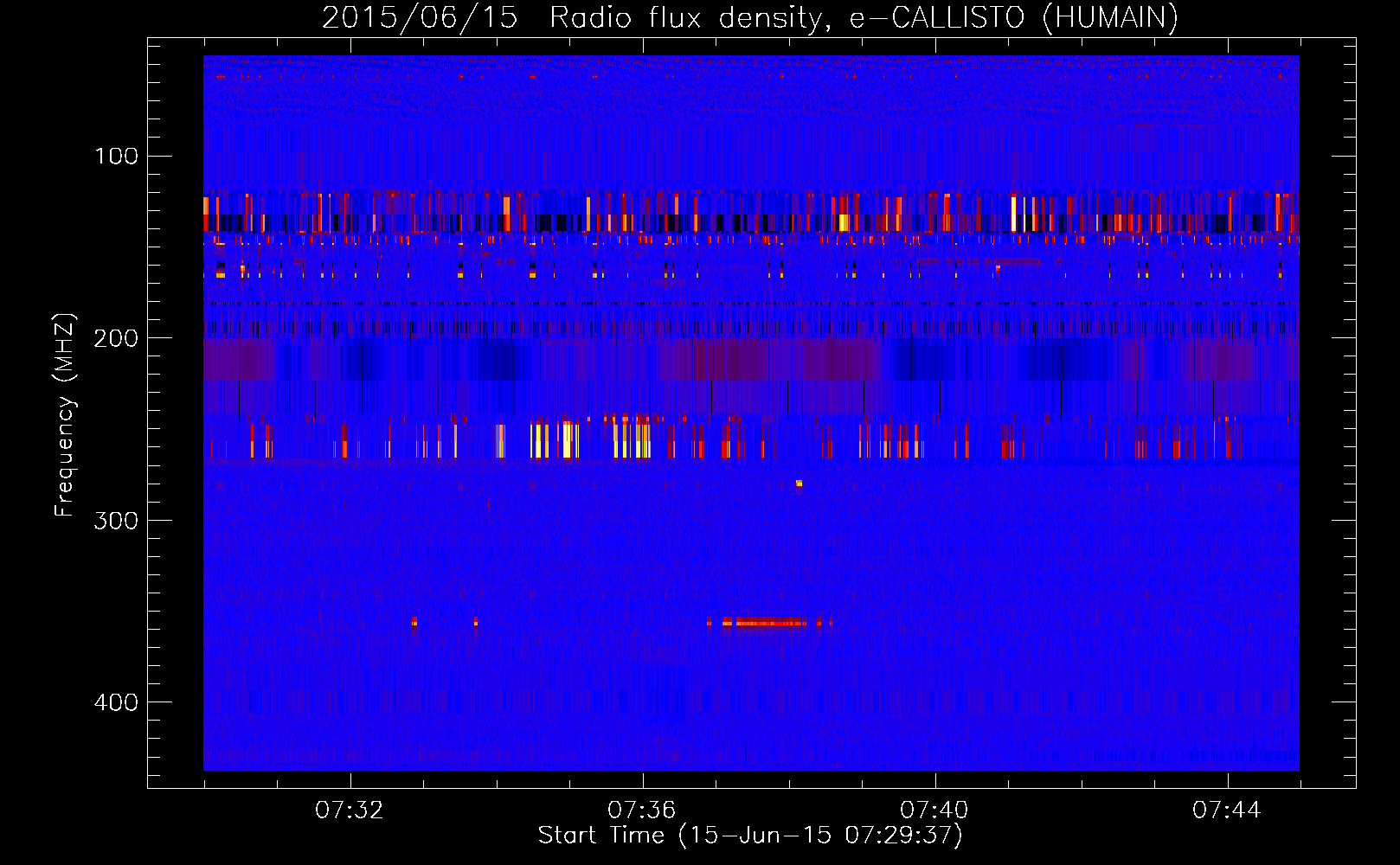Click the Start Time axis label
Viewport: 1400px width, 865px height.
click(750, 836)
